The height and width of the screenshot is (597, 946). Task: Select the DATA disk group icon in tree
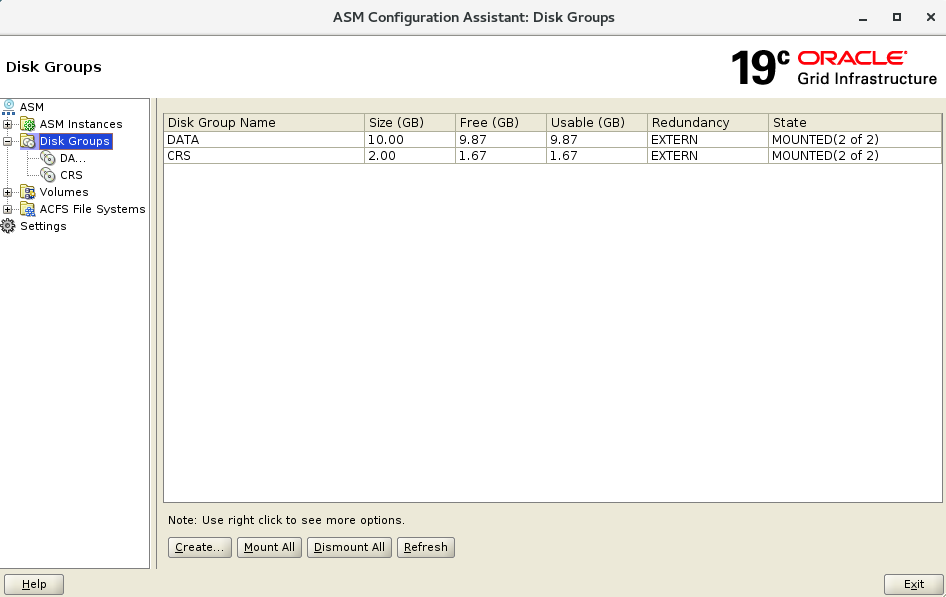pos(48,158)
